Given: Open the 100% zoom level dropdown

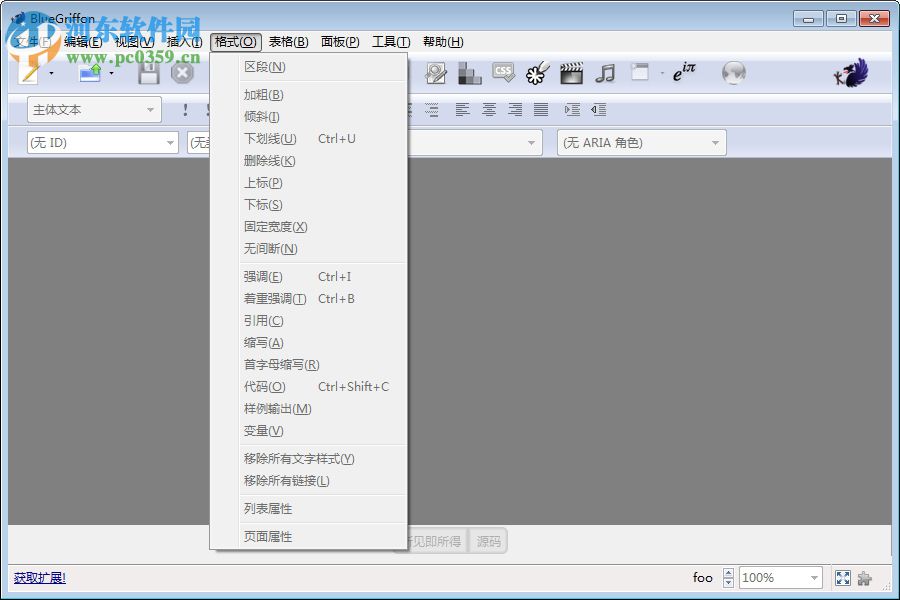Looking at the screenshot, I should (x=780, y=577).
